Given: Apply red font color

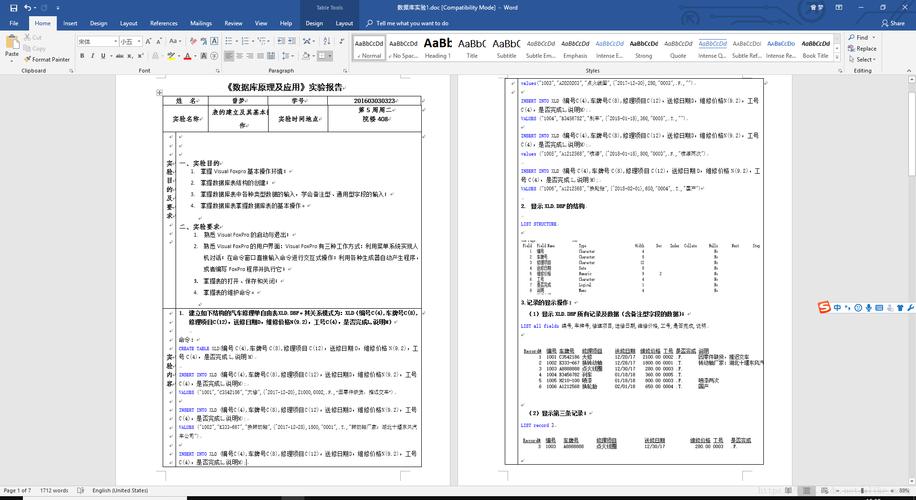Looking at the screenshot, I should [x=187, y=56].
